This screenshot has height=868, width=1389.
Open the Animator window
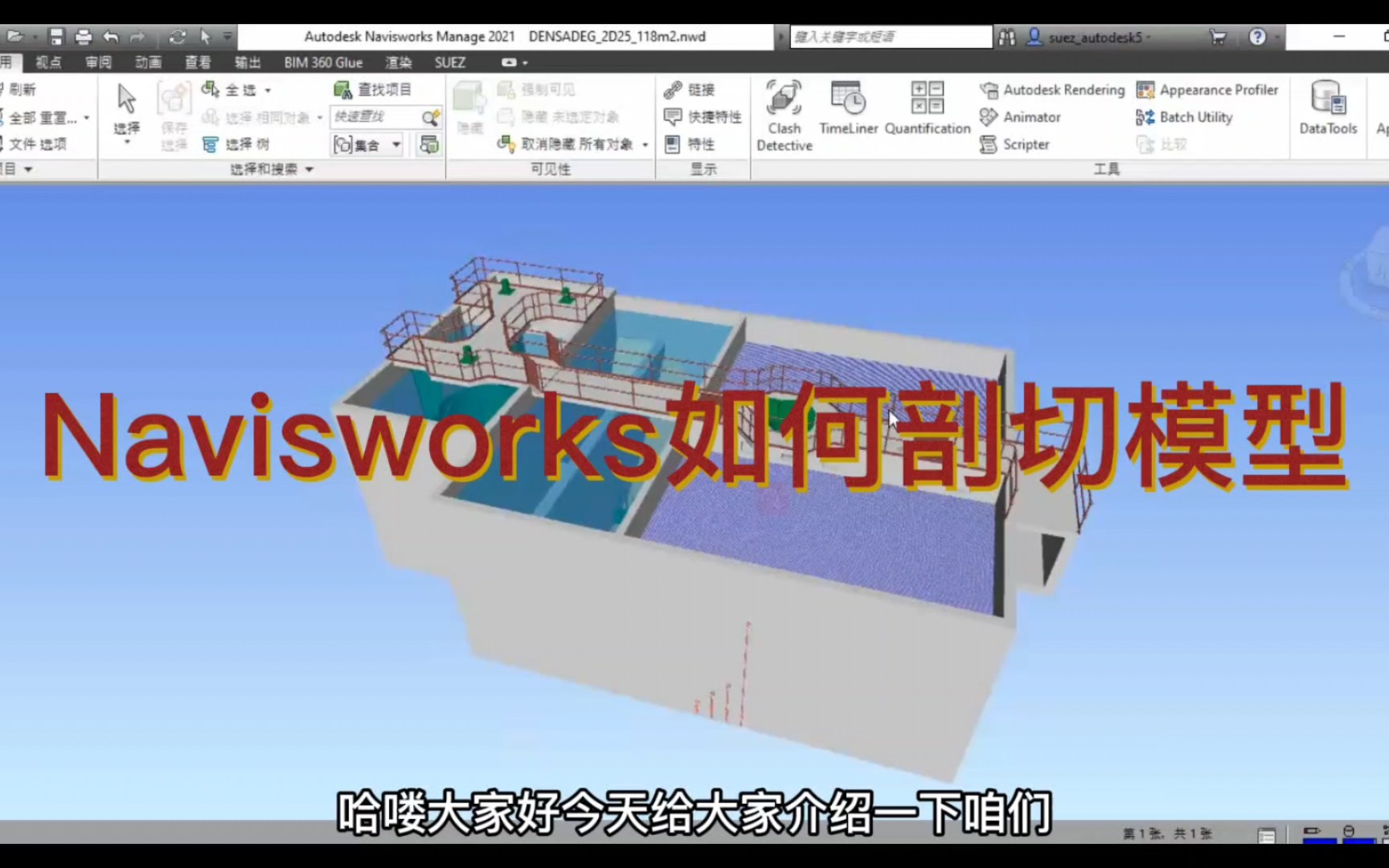click(x=1020, y=117)
